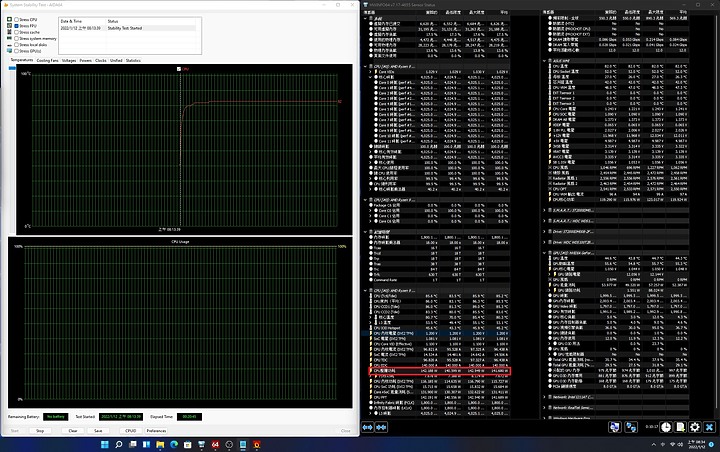
Task: Click the first blue arrows layout icon in HWiNFO
Action: coord(368,427)
